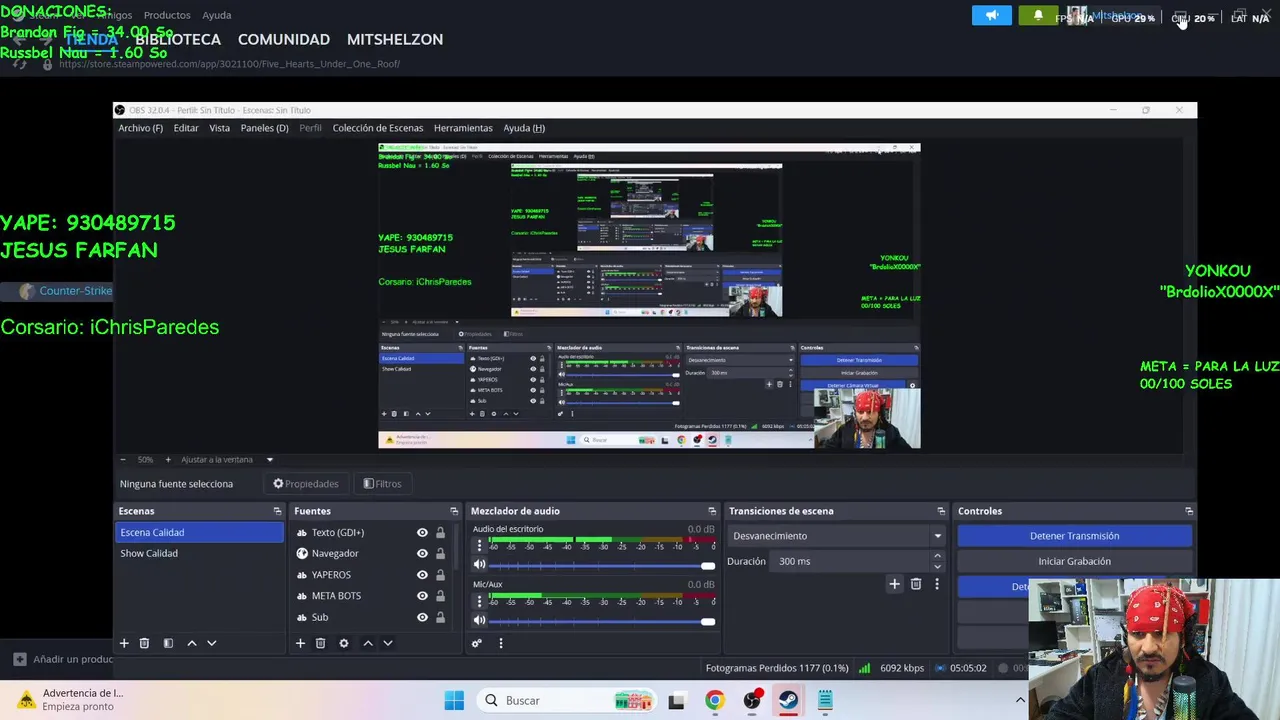Add a new scene with plus icon in Escenas
Image resolution: width=1280 pixels, height=720 pixels.
[124, 643]
